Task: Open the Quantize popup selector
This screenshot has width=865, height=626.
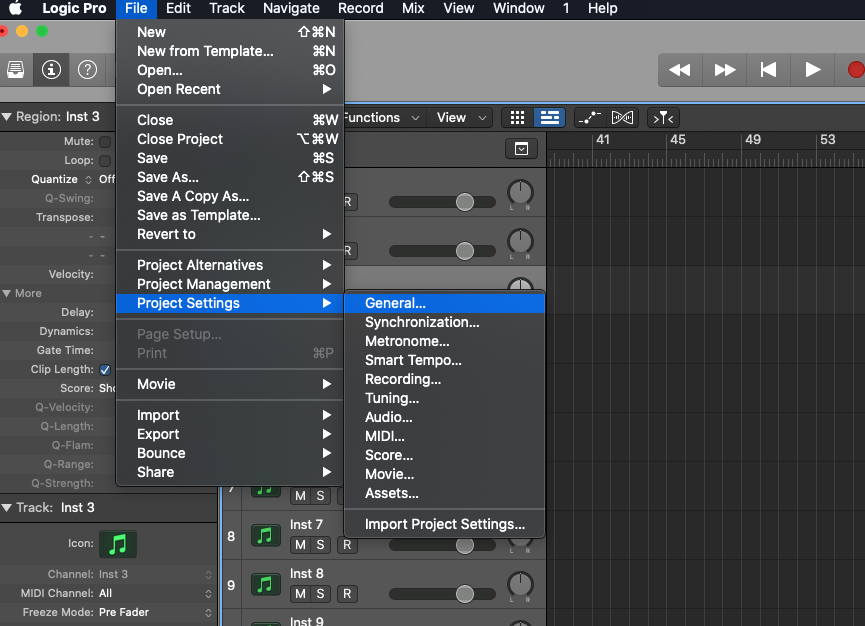Action: point(88,180)
